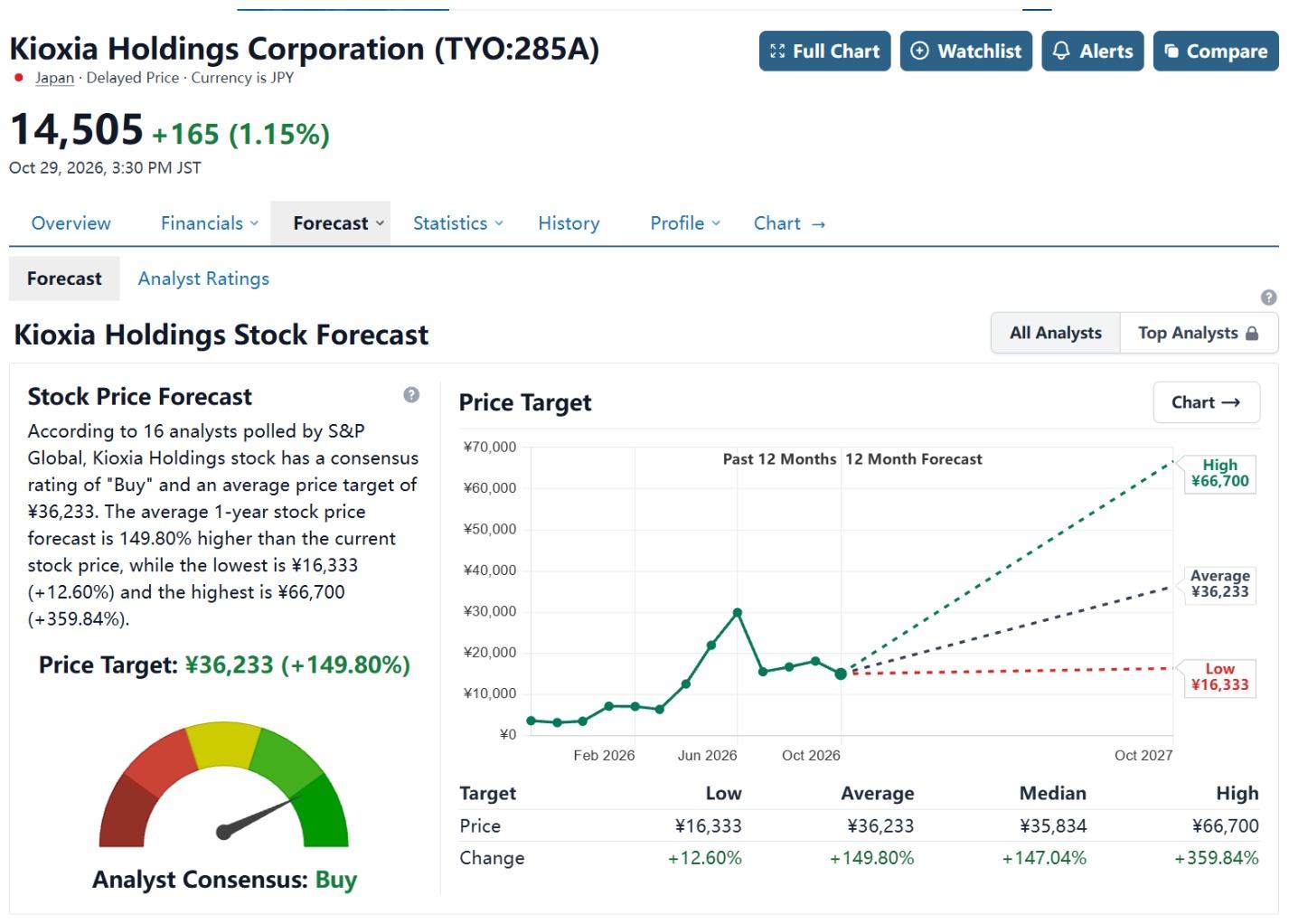Open the History tab

569,223
